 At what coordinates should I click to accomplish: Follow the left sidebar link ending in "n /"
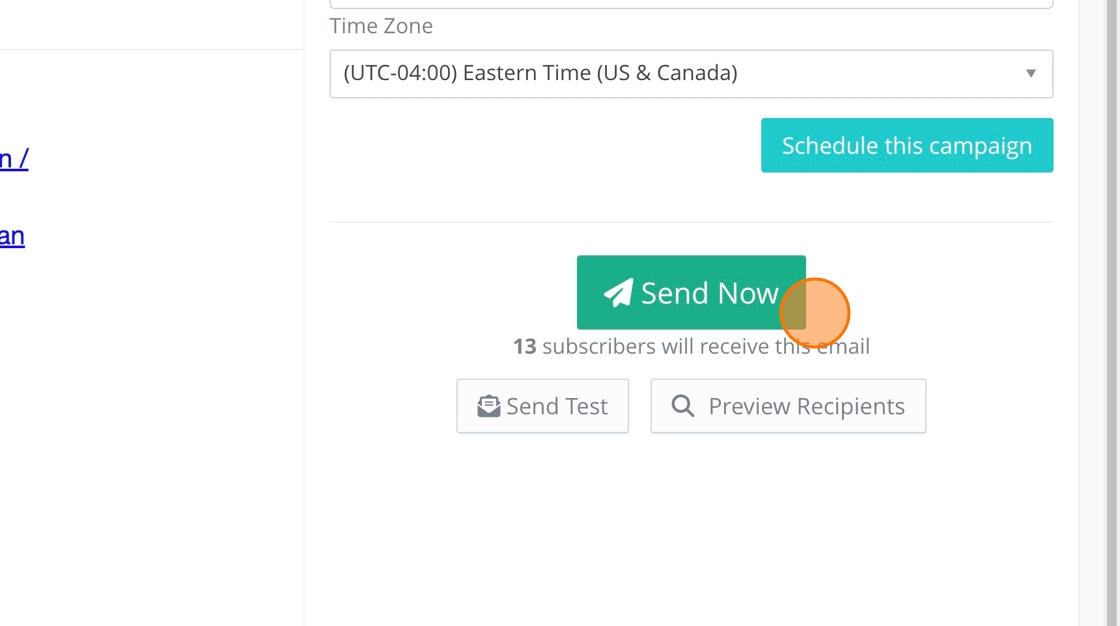(14, 158)
